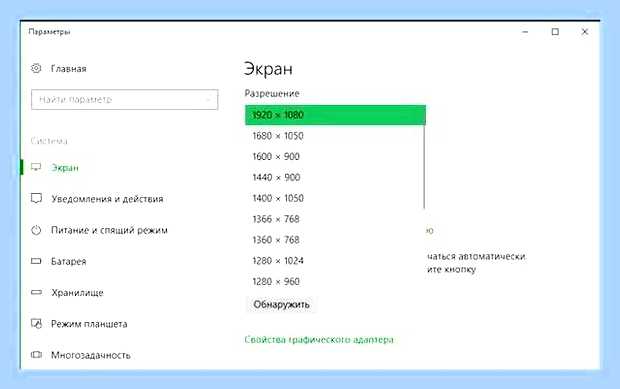620x389 pixels.
Task: Click the Многозадачность icon
Action: [36, 355]
